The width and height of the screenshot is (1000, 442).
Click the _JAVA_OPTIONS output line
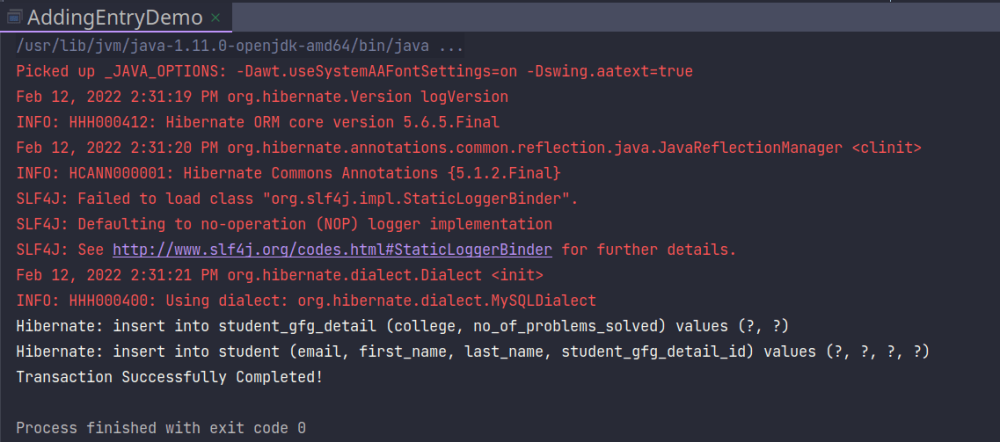[x=354, y=72]
